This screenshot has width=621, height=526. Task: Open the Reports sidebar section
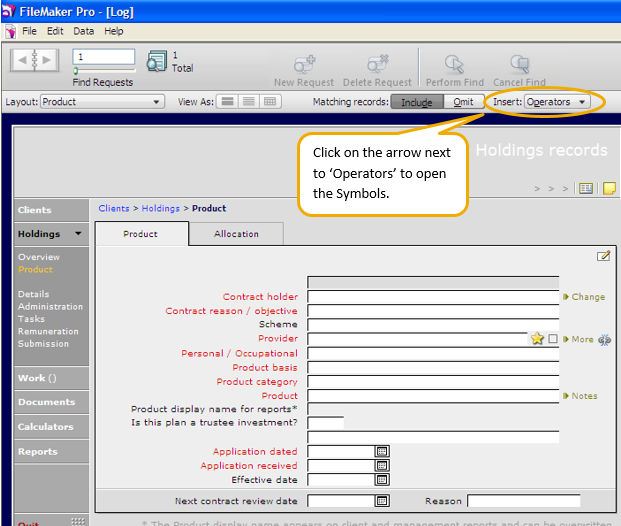pos(51,452)
